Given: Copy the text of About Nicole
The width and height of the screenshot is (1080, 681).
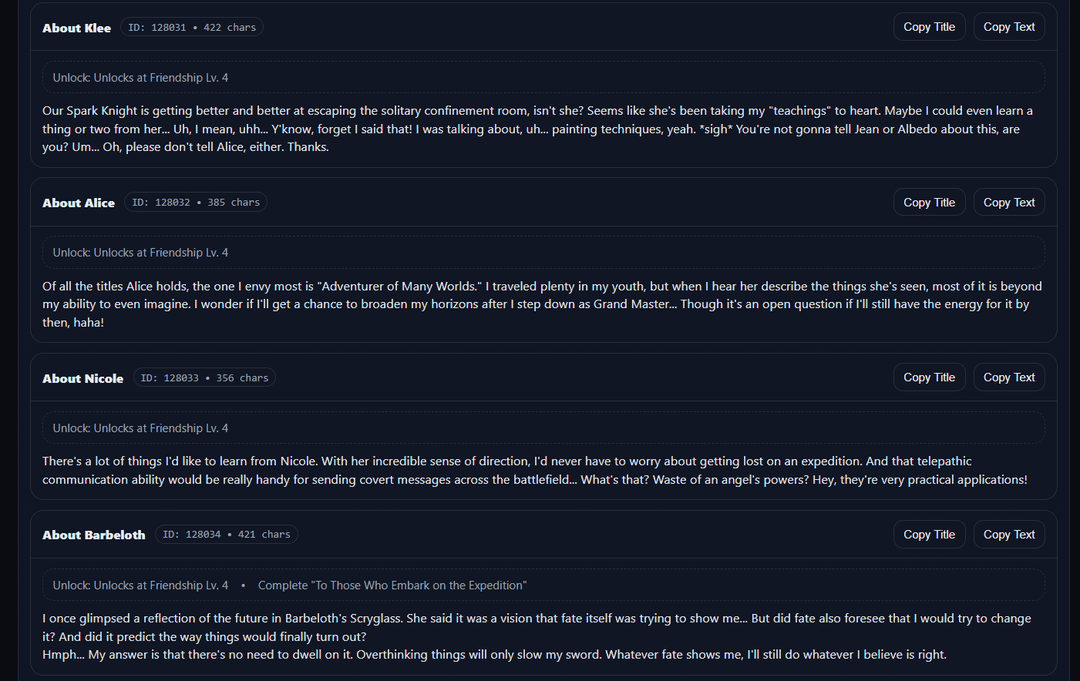Looking at the screenshot, I should (1009, 377).
